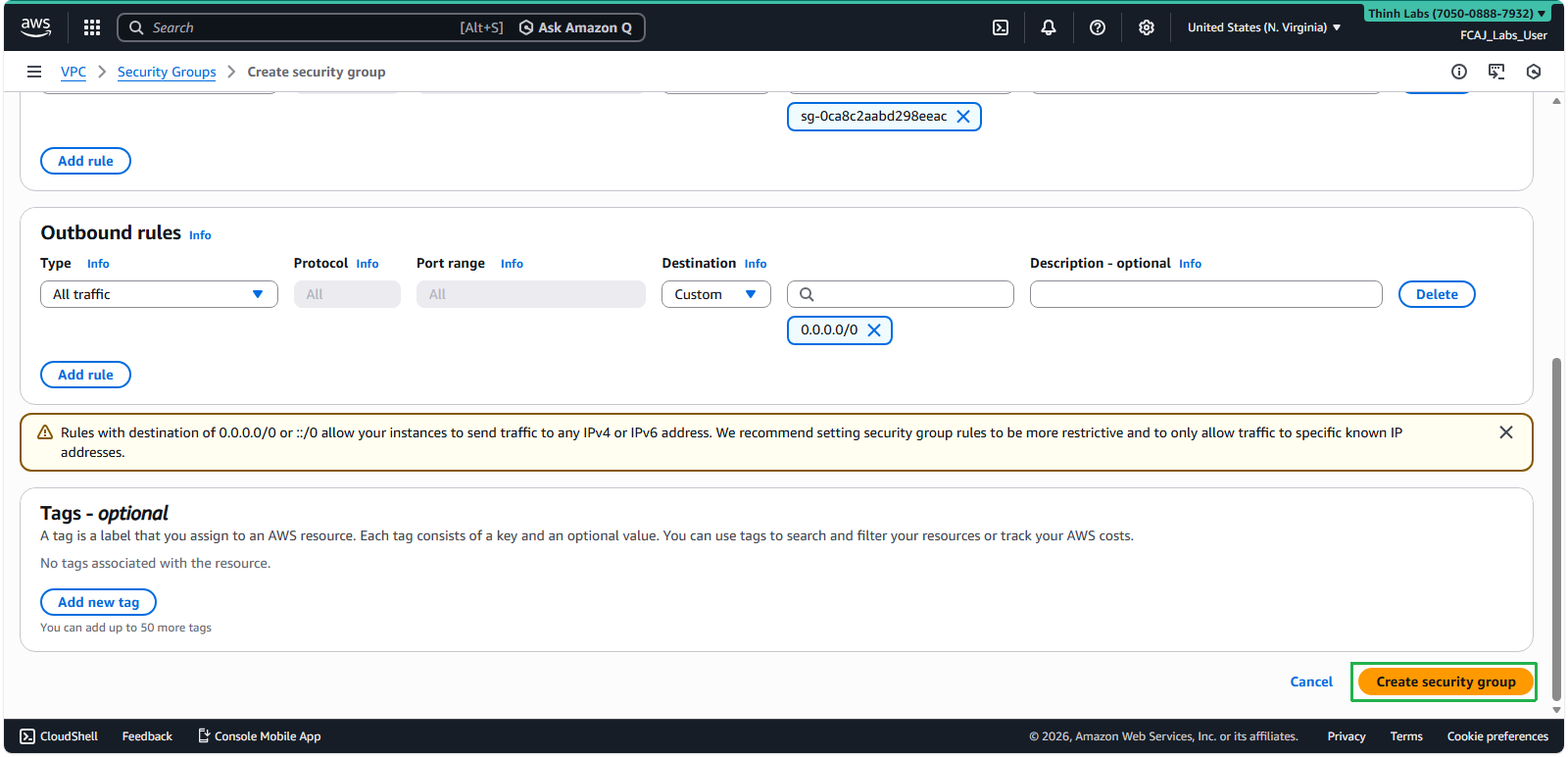Viewport: 1568px width, 757px height.
Task: Click Add rule under Outbound rules
Action: pos(85,375)
